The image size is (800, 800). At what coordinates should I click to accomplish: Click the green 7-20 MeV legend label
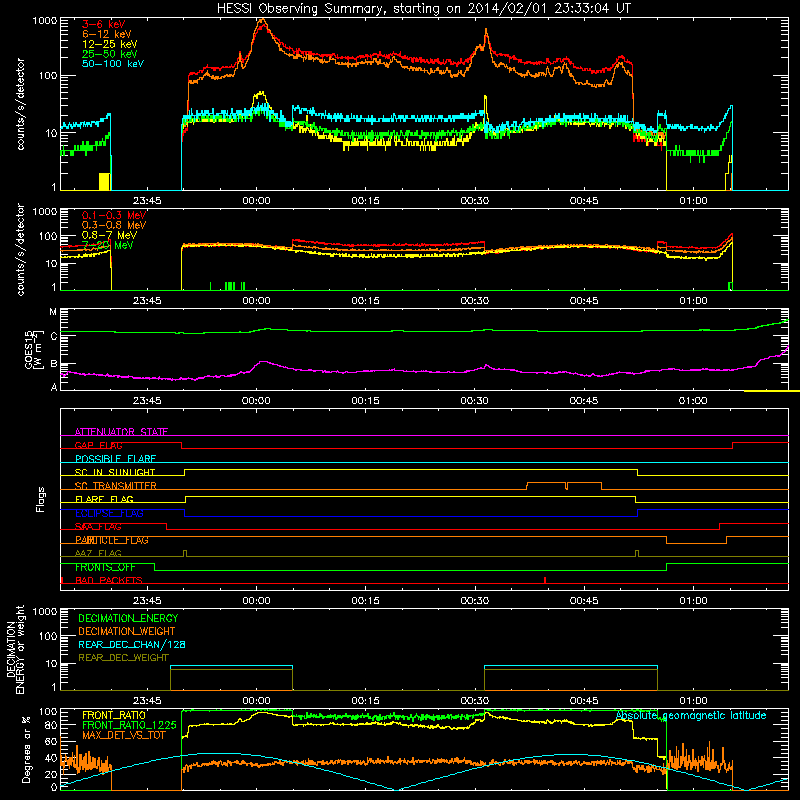(x=108, y=245)
